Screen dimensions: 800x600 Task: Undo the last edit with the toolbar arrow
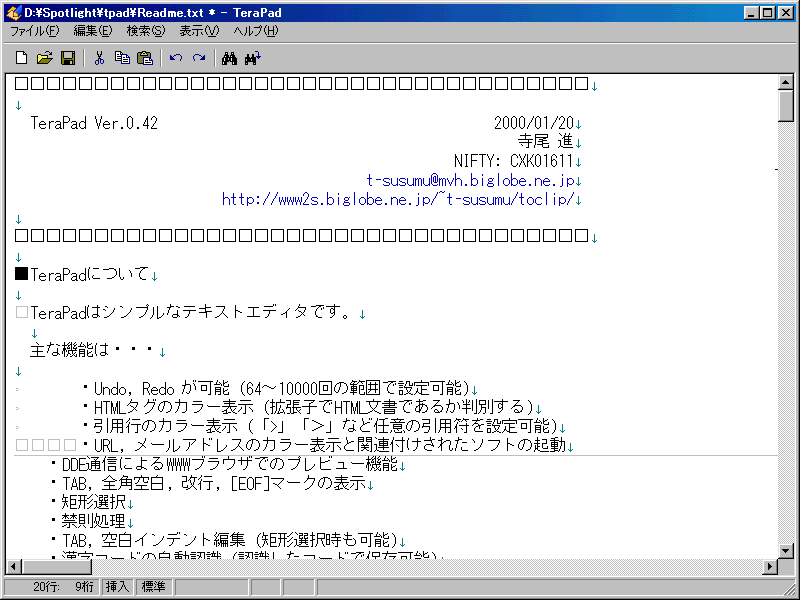(176, 58)
